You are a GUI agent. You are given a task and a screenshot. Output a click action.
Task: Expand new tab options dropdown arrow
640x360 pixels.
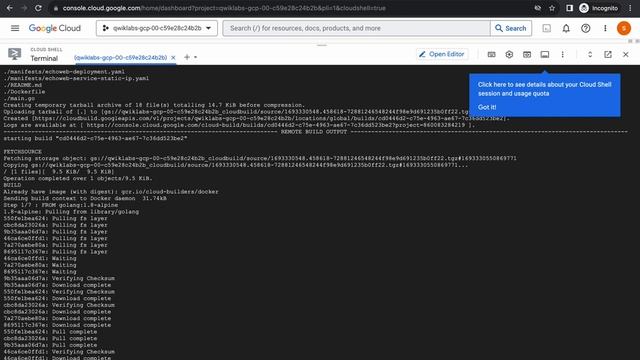pos(196,57)
